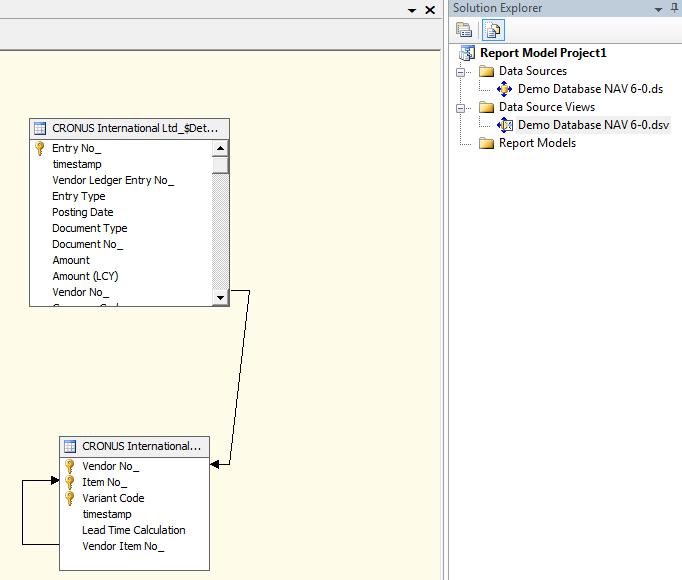Select the Lead Time Calculation column

click(134, 530)
